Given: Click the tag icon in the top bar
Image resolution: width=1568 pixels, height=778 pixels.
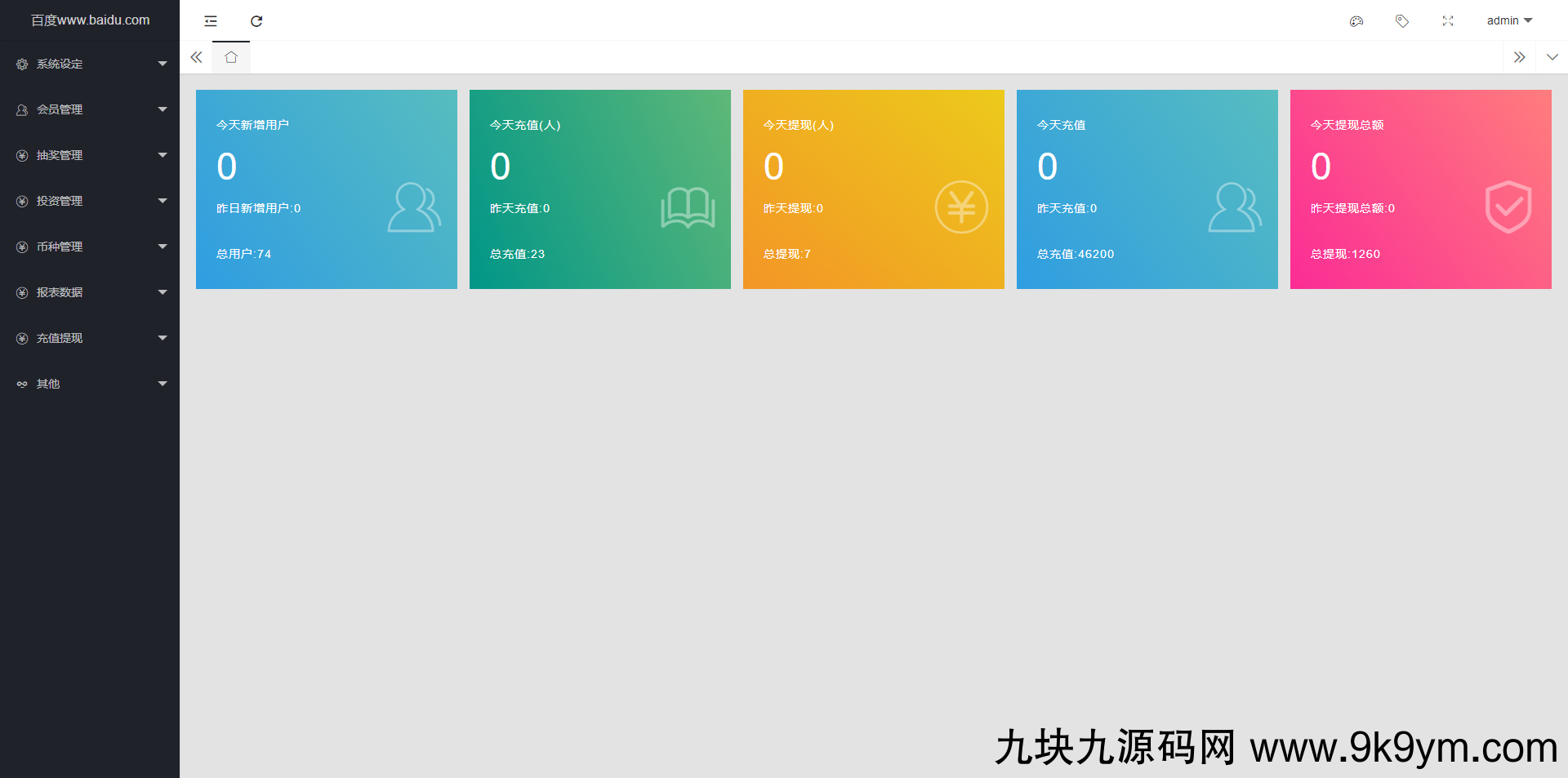Looking at the screenshot, I should point(1402,20).
